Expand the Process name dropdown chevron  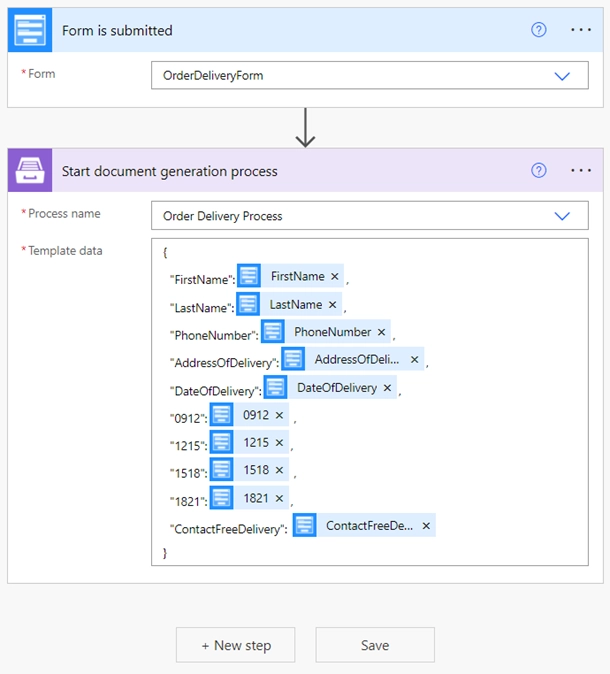tap(562, 216)
